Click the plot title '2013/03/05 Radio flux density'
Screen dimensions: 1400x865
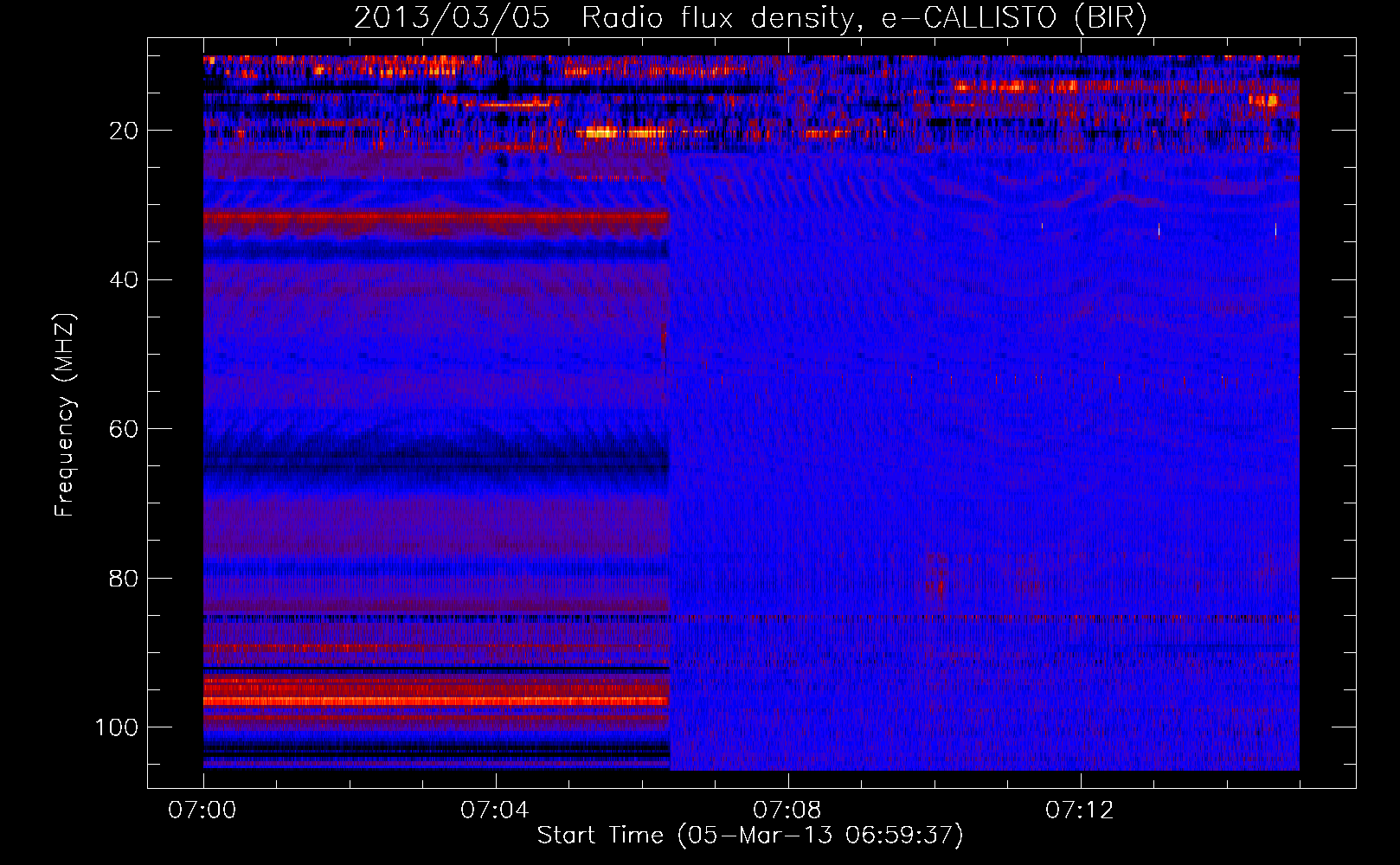tap(751, 18)
